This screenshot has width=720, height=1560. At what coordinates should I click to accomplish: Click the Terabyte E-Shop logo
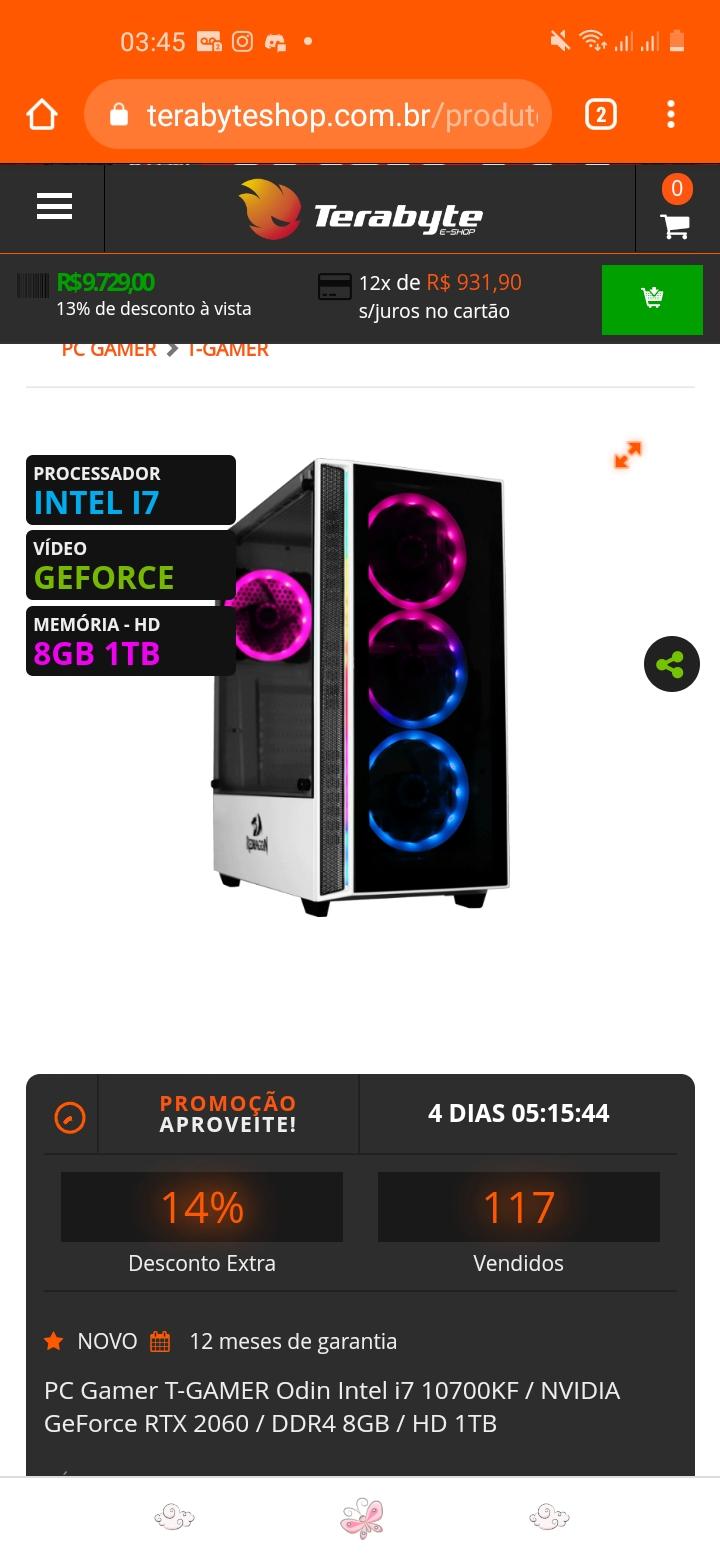tap(361, 209)
